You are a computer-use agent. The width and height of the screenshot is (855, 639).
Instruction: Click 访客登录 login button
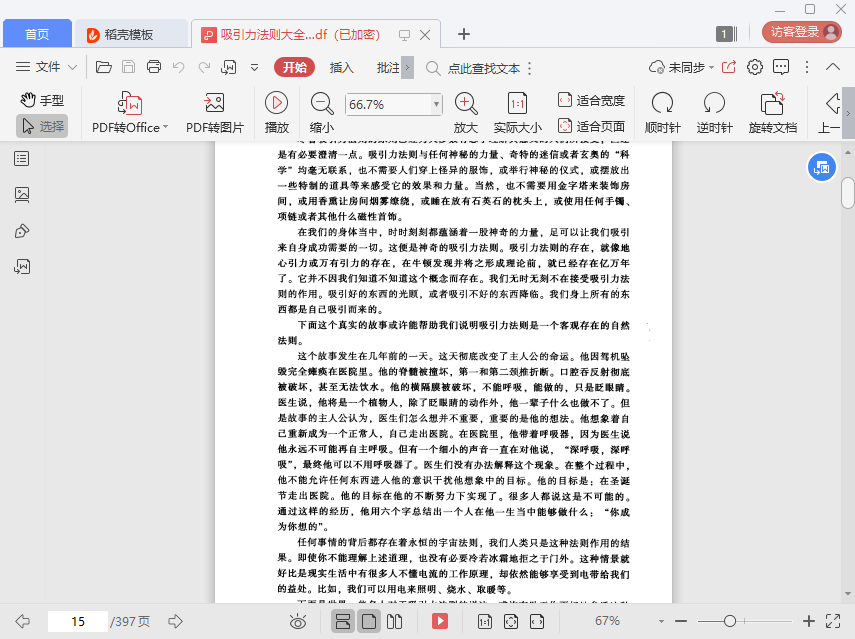point(802,32)
